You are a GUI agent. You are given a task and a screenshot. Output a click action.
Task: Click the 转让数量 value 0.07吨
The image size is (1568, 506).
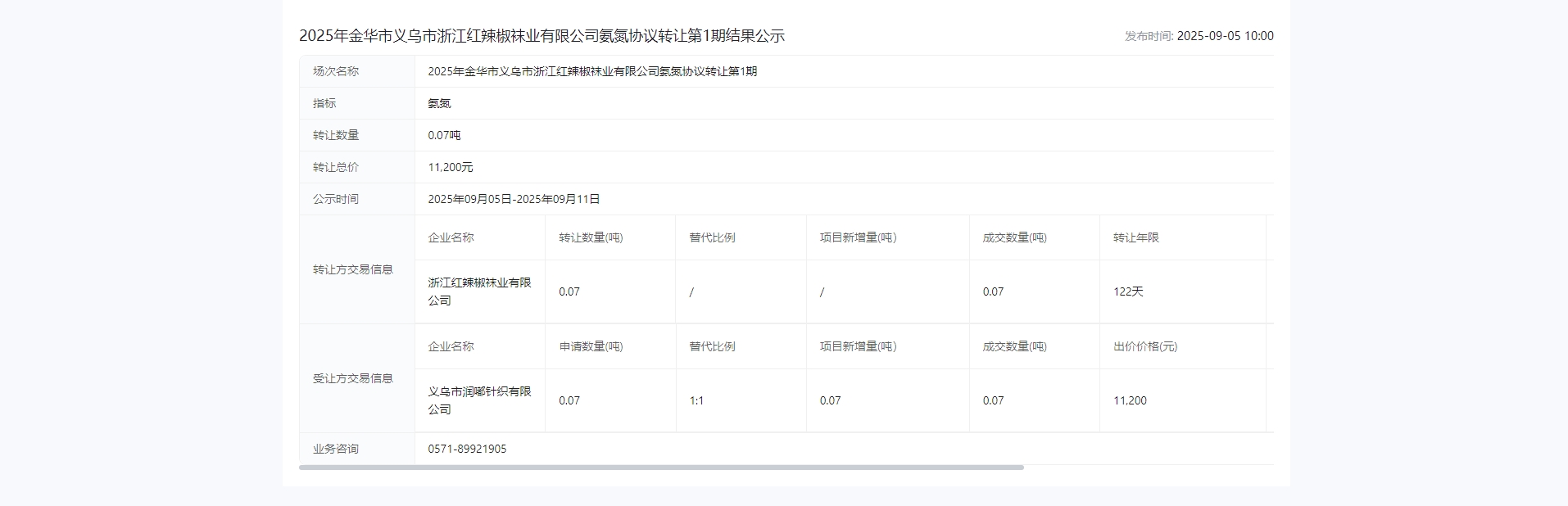pyautogui.click(x=444, y=135)
